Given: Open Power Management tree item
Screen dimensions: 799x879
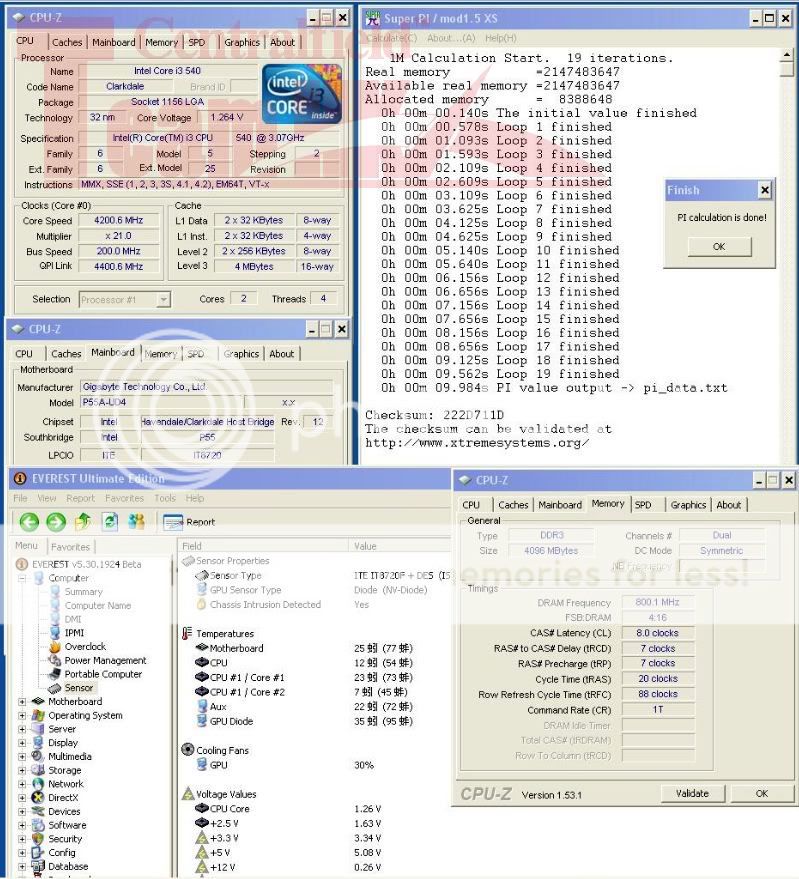Looking at the screenshot, I should coord(105,660).
